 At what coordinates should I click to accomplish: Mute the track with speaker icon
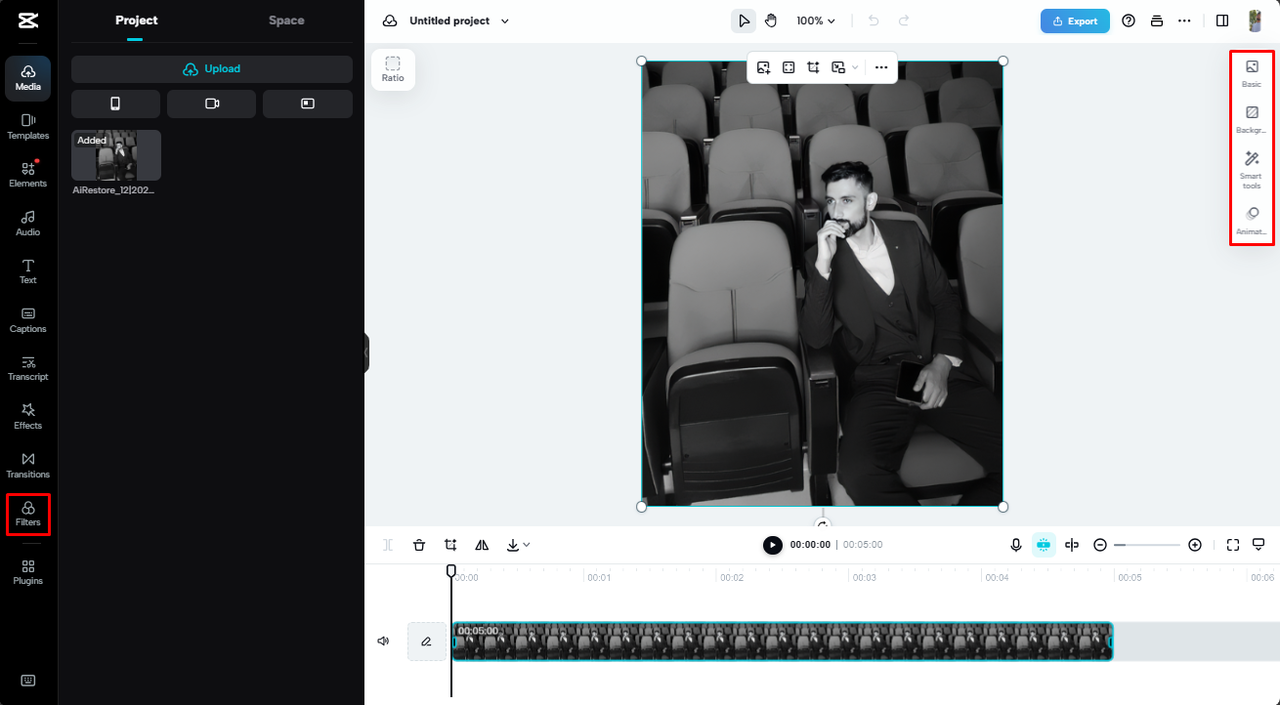[383, 641]
